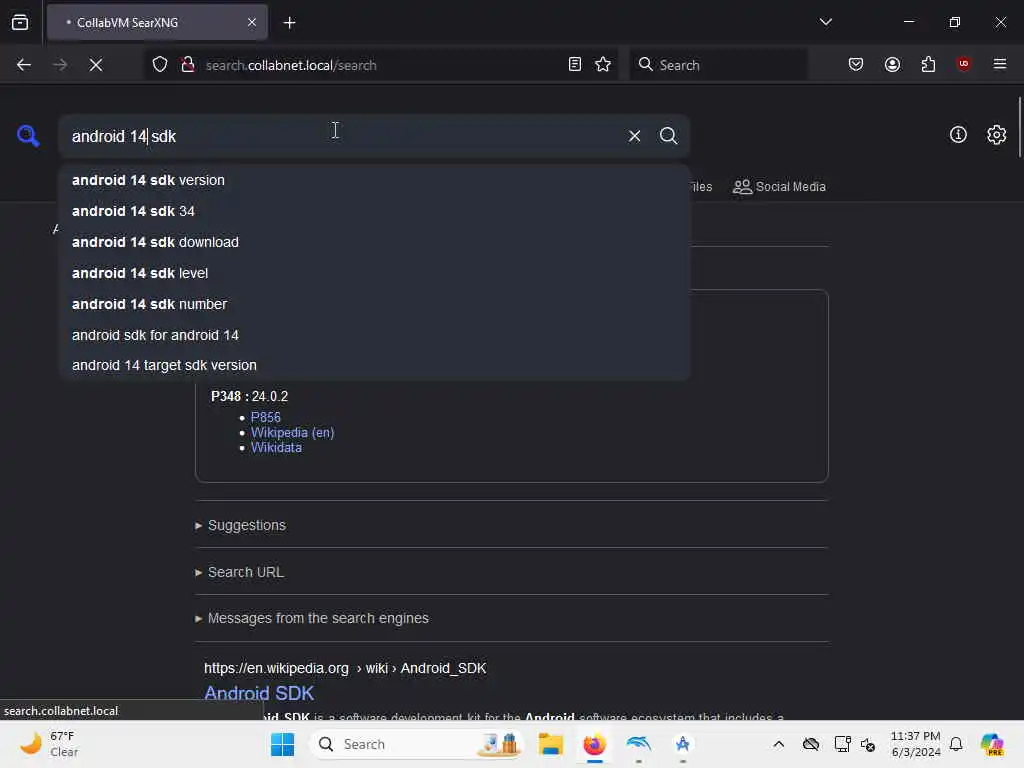Open notifications bell icon

956,744
